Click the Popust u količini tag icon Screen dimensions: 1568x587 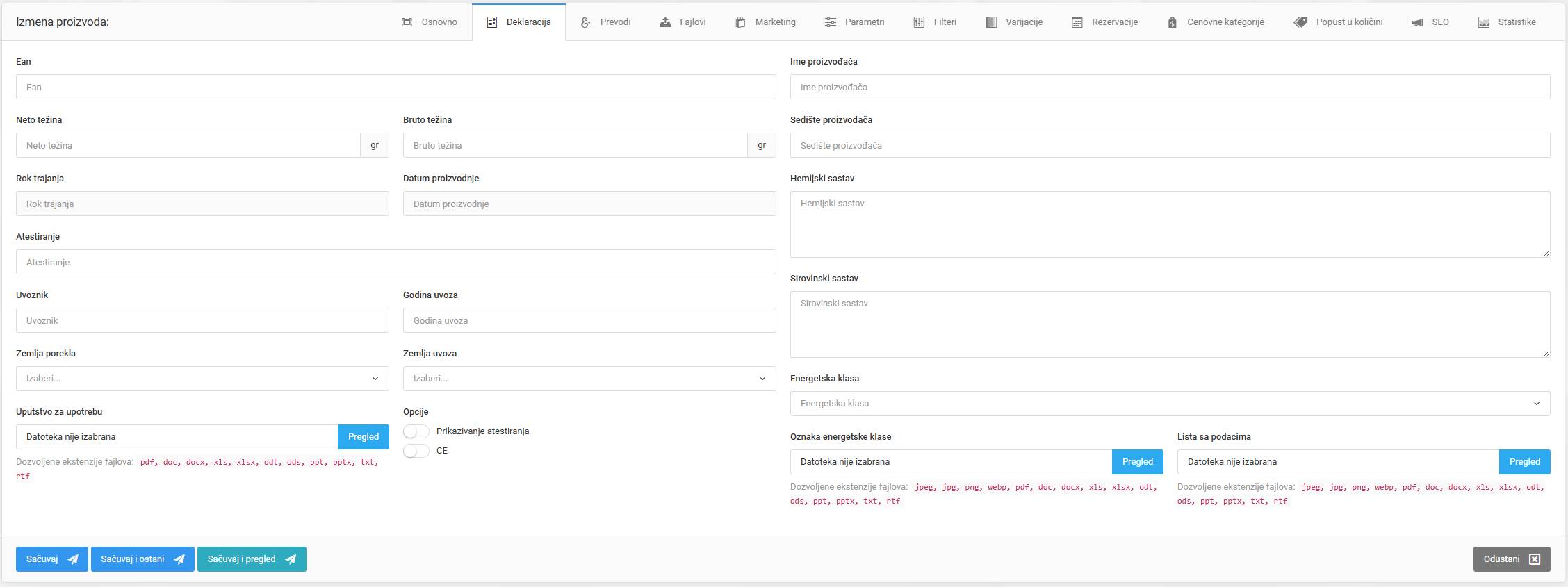click(1300, 22)
